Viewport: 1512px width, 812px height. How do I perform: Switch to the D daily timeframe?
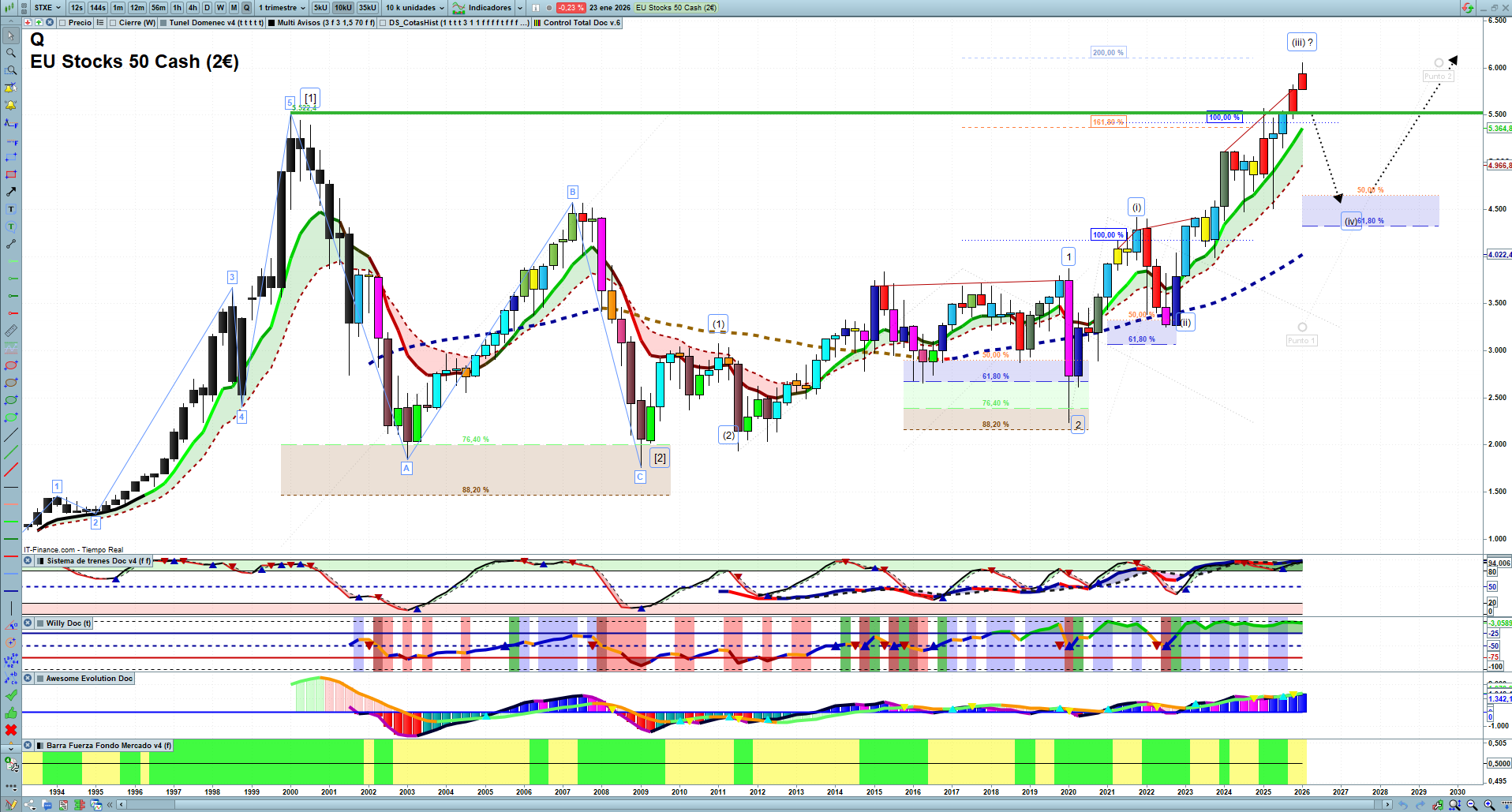(207, 8)
